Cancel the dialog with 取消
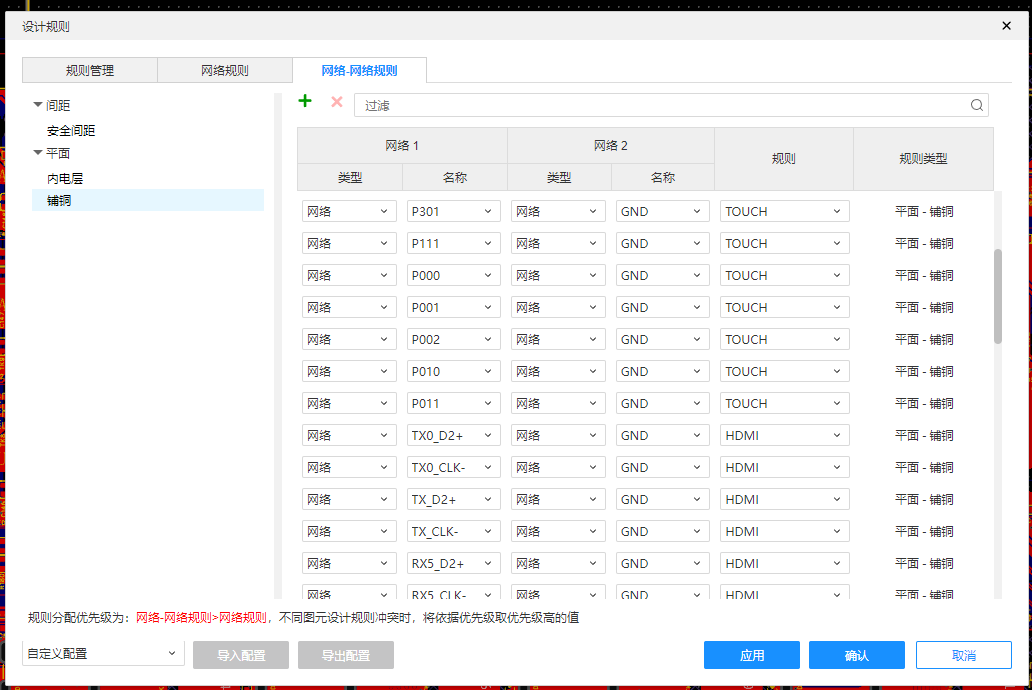1032x690 pixels. (964, 655)
